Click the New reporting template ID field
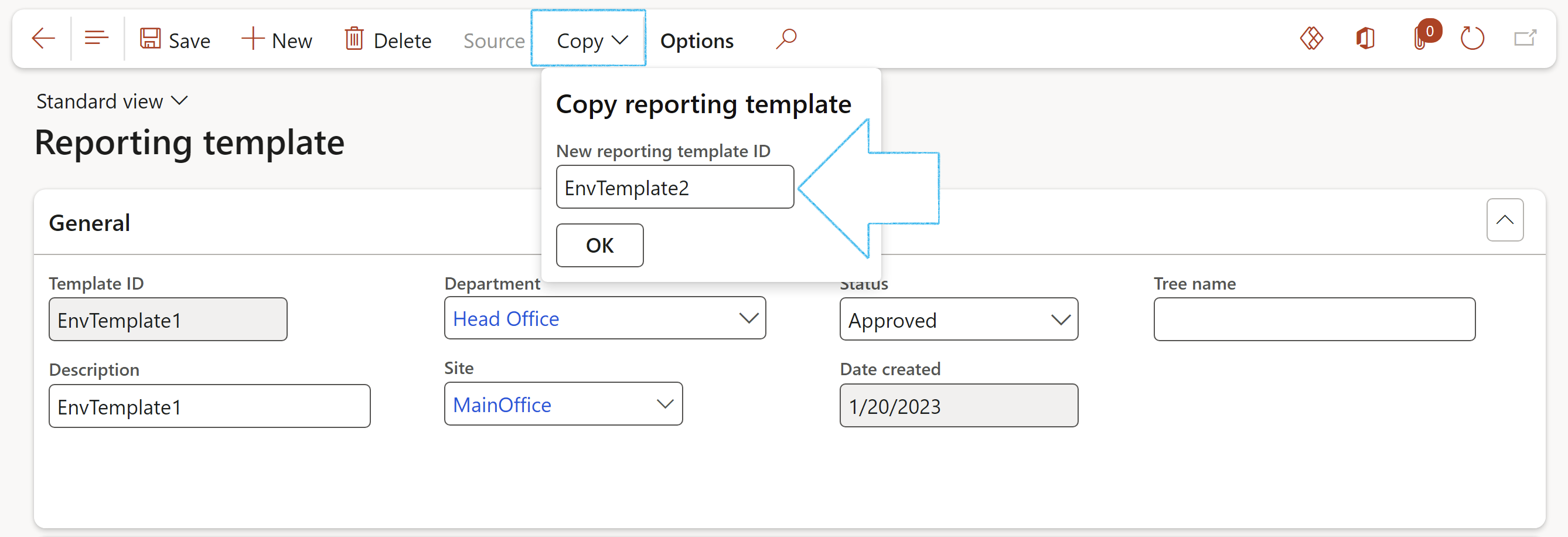The height and width of the screenshot is (537, 1568). [674, 187]
